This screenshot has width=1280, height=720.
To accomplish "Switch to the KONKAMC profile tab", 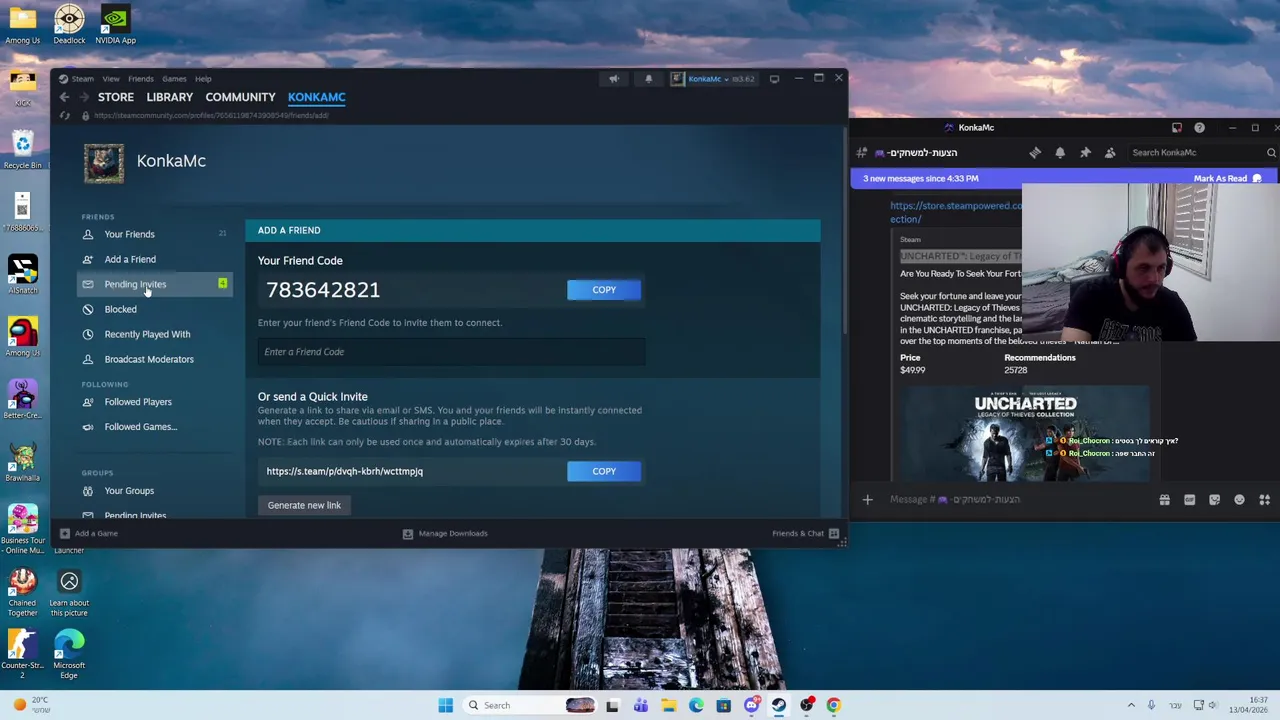I will 317,97.
